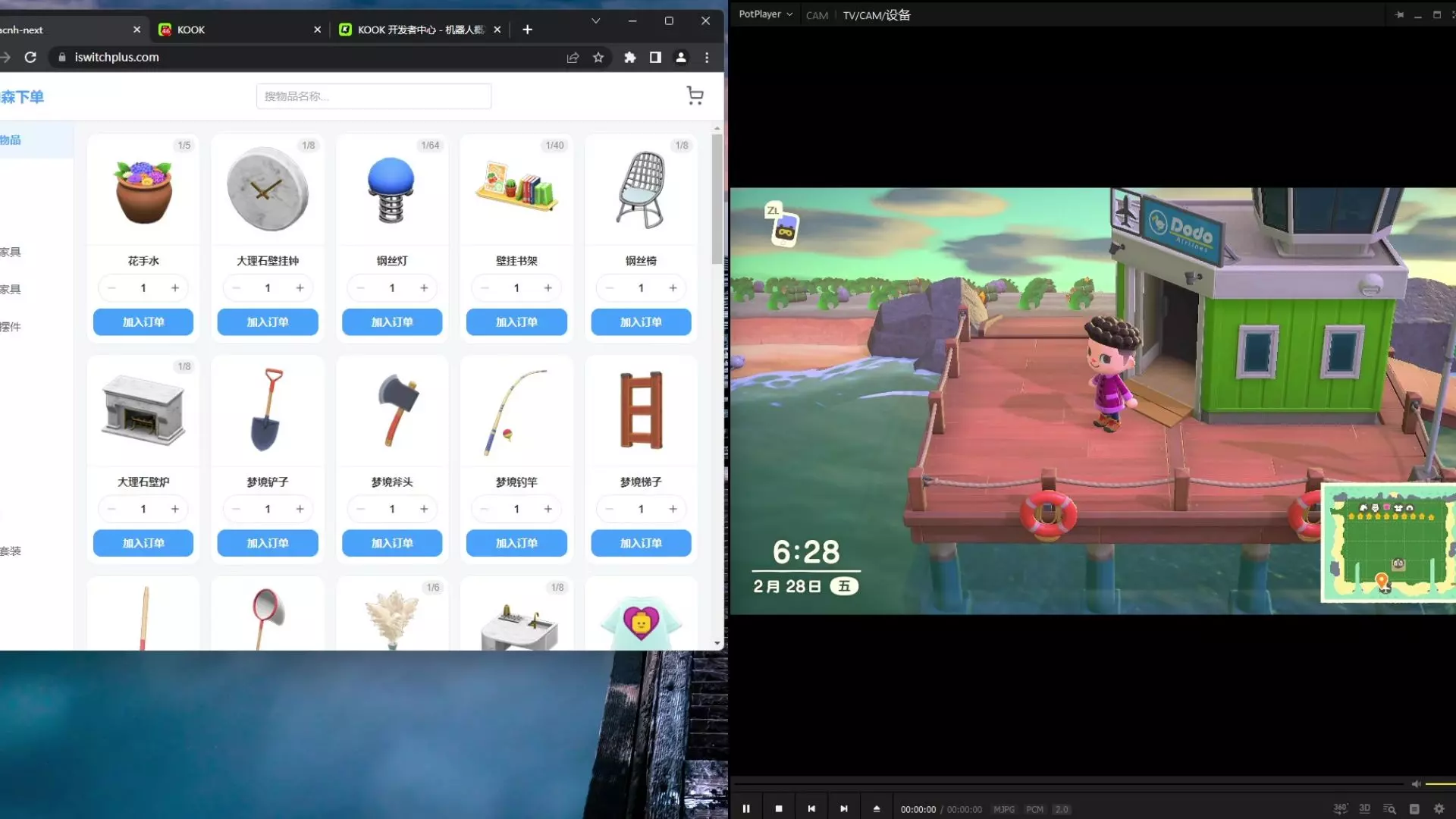This screenshot has height=819, width=1456.
Task: Pause playback in PotPlayer
Action: click(x=746, y=809)
